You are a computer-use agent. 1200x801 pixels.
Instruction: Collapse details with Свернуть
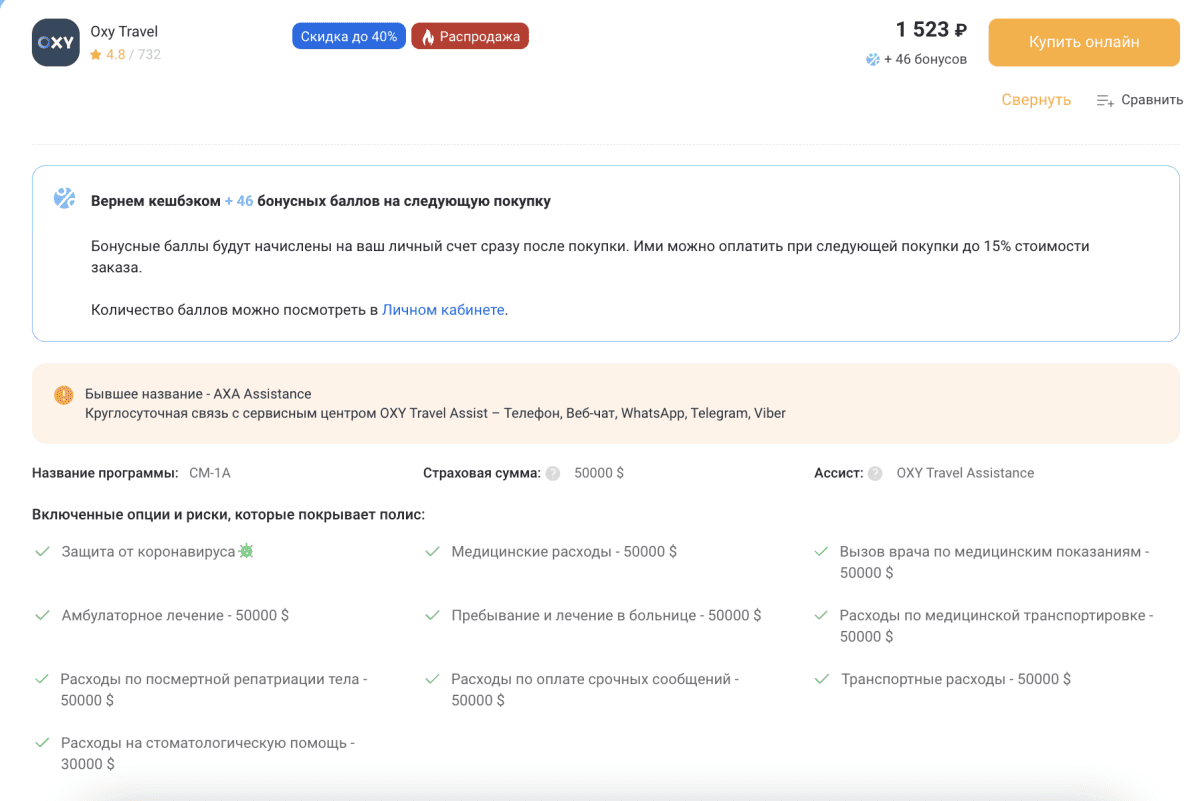[1036, 100]
